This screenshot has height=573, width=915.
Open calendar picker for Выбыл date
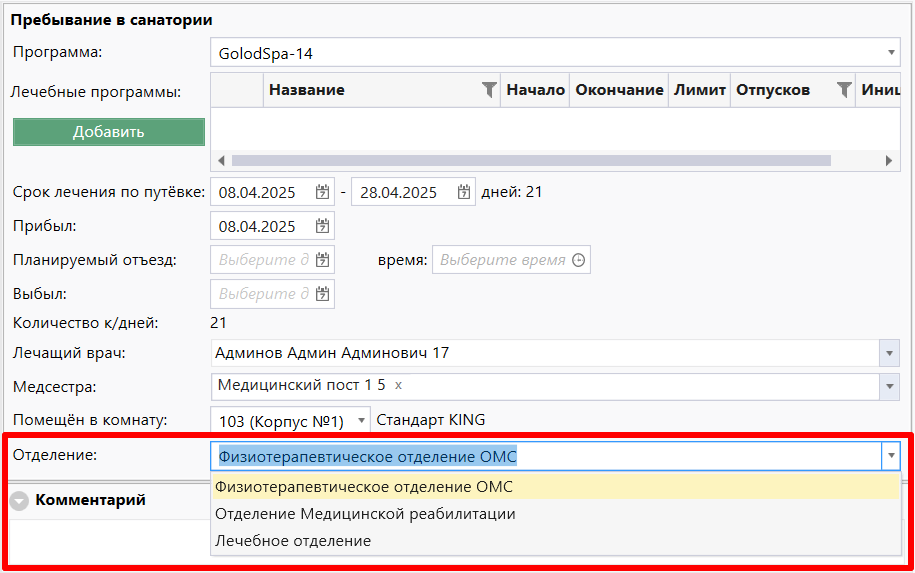(322, 294)
